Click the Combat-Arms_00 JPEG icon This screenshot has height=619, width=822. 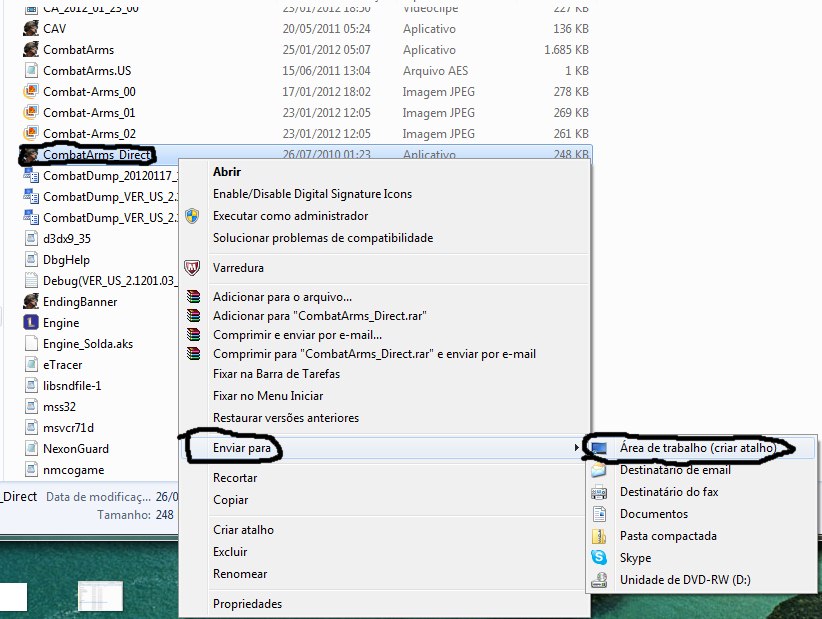pos(31,91)
